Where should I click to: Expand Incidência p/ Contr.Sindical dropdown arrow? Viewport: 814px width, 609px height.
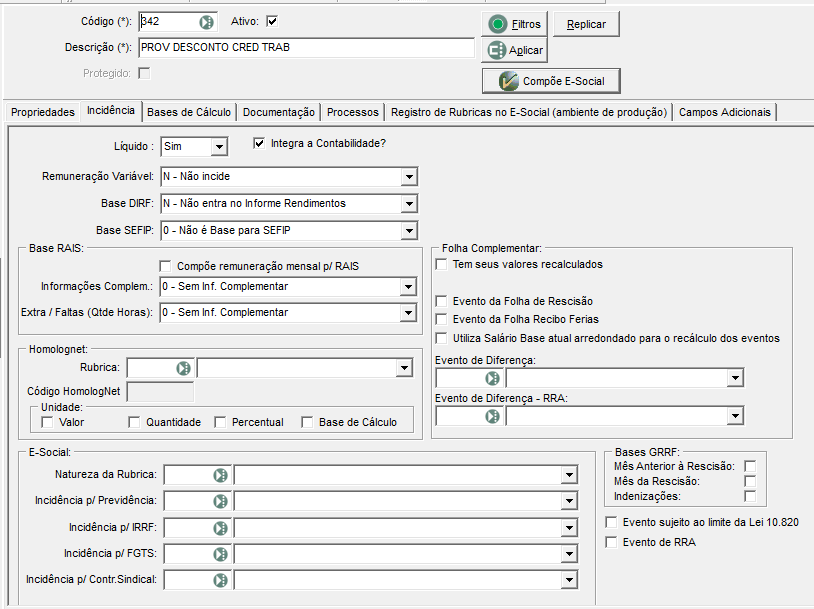coord(569,580)
